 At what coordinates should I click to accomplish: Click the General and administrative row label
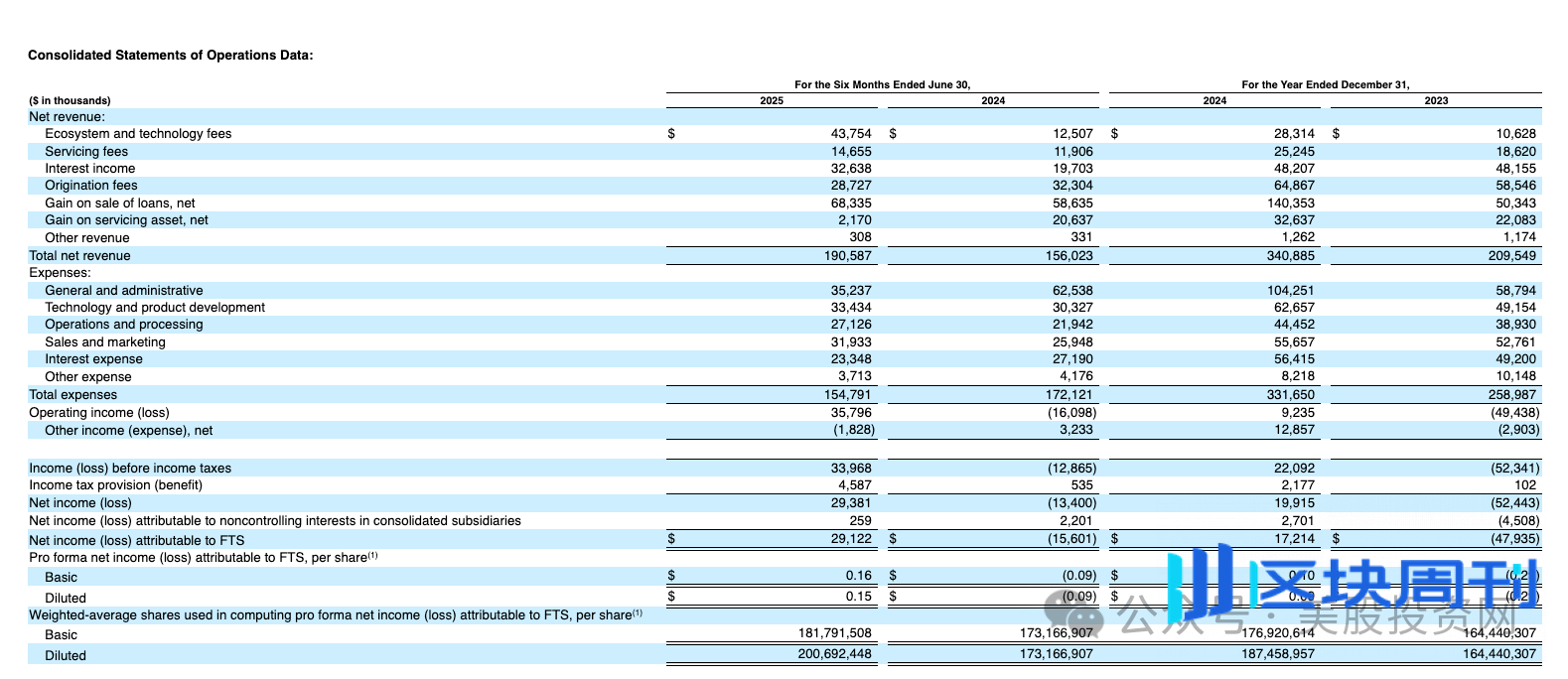tap(123, 291)
